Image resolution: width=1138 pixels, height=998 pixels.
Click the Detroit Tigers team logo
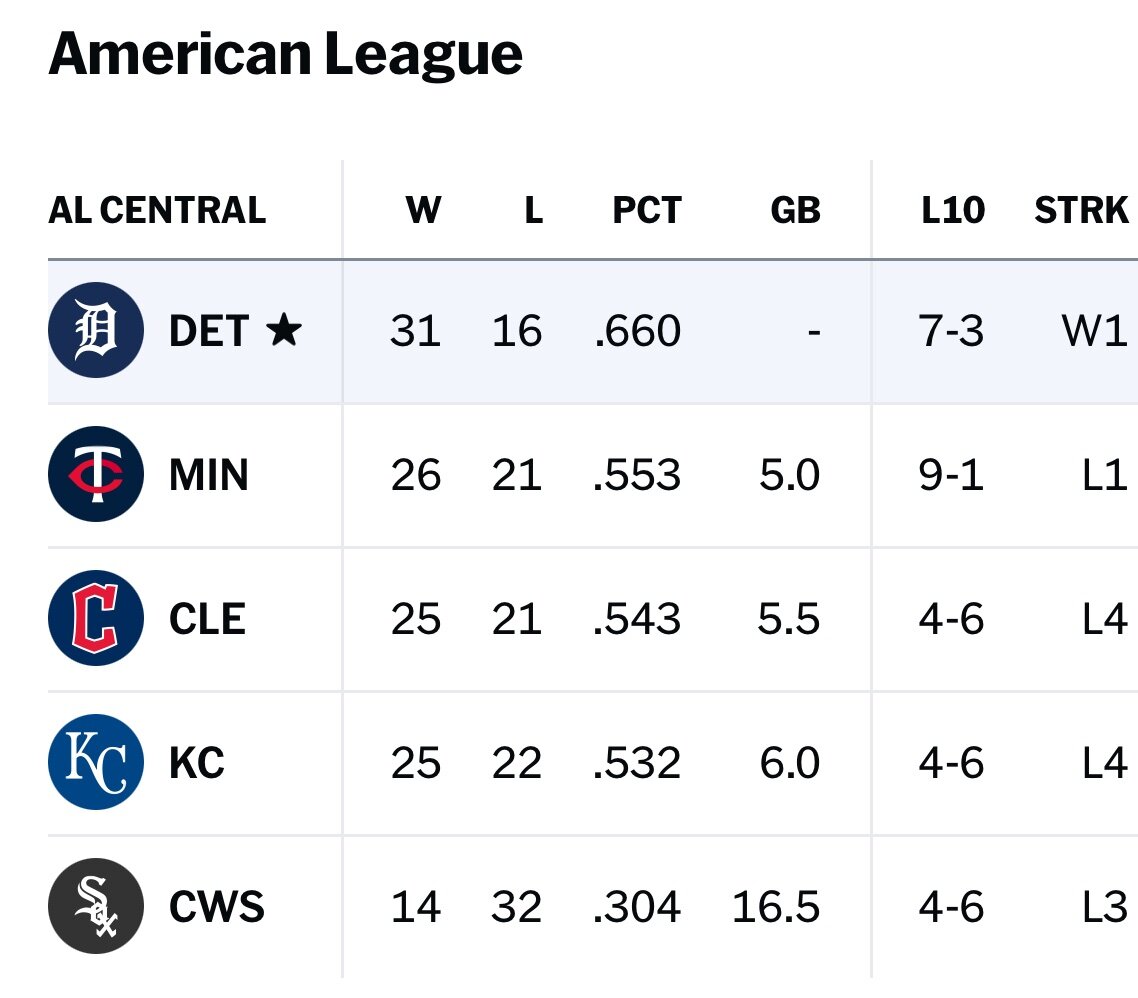pos(97,331)
